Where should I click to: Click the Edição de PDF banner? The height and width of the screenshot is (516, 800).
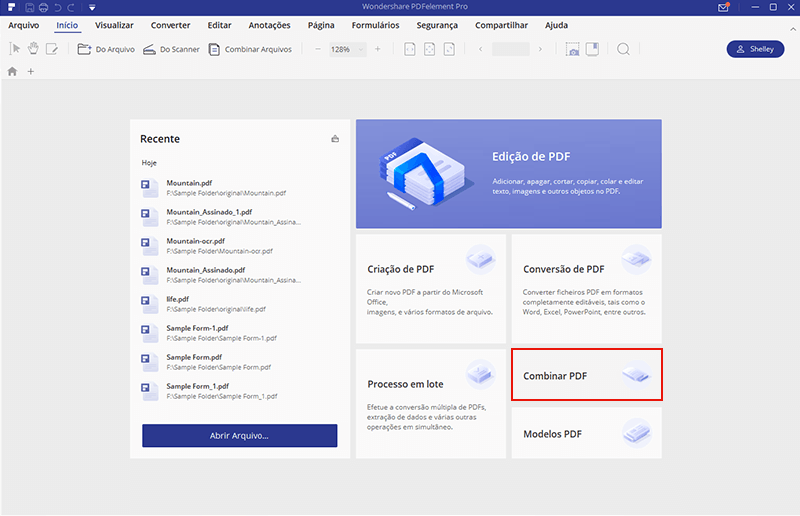pyautogui.click(x=508, y=174)
